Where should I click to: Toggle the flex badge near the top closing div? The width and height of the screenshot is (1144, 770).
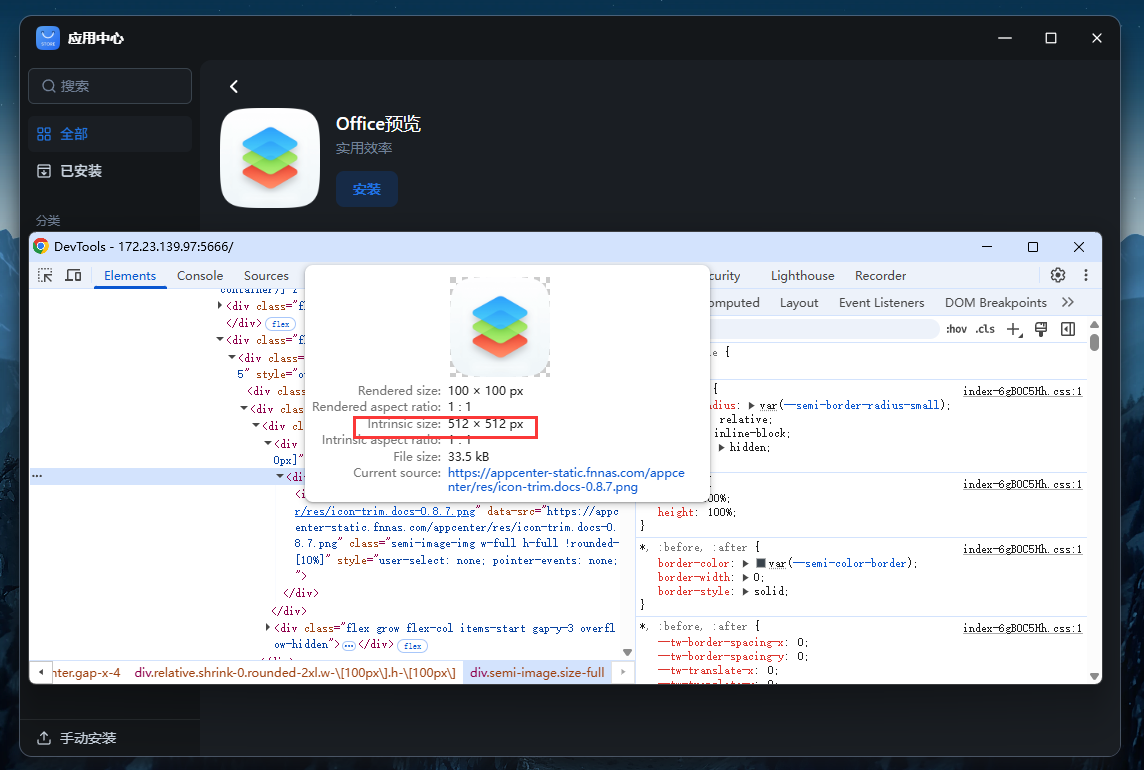(281, 323)
